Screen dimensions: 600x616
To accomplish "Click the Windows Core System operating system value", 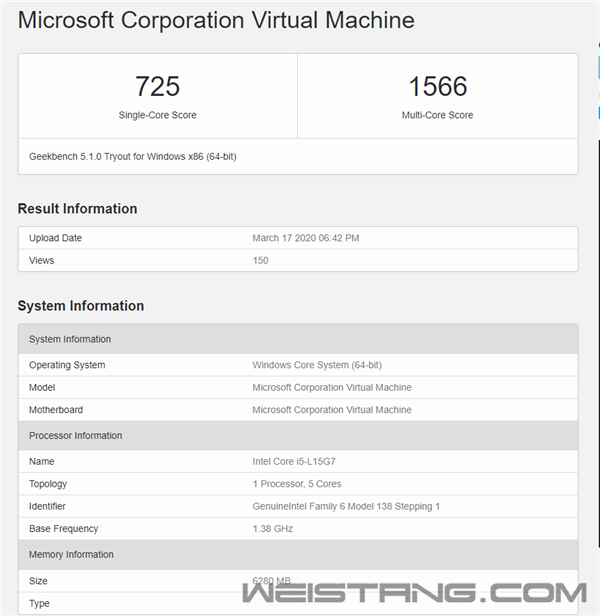I will (x=318, y=365).
